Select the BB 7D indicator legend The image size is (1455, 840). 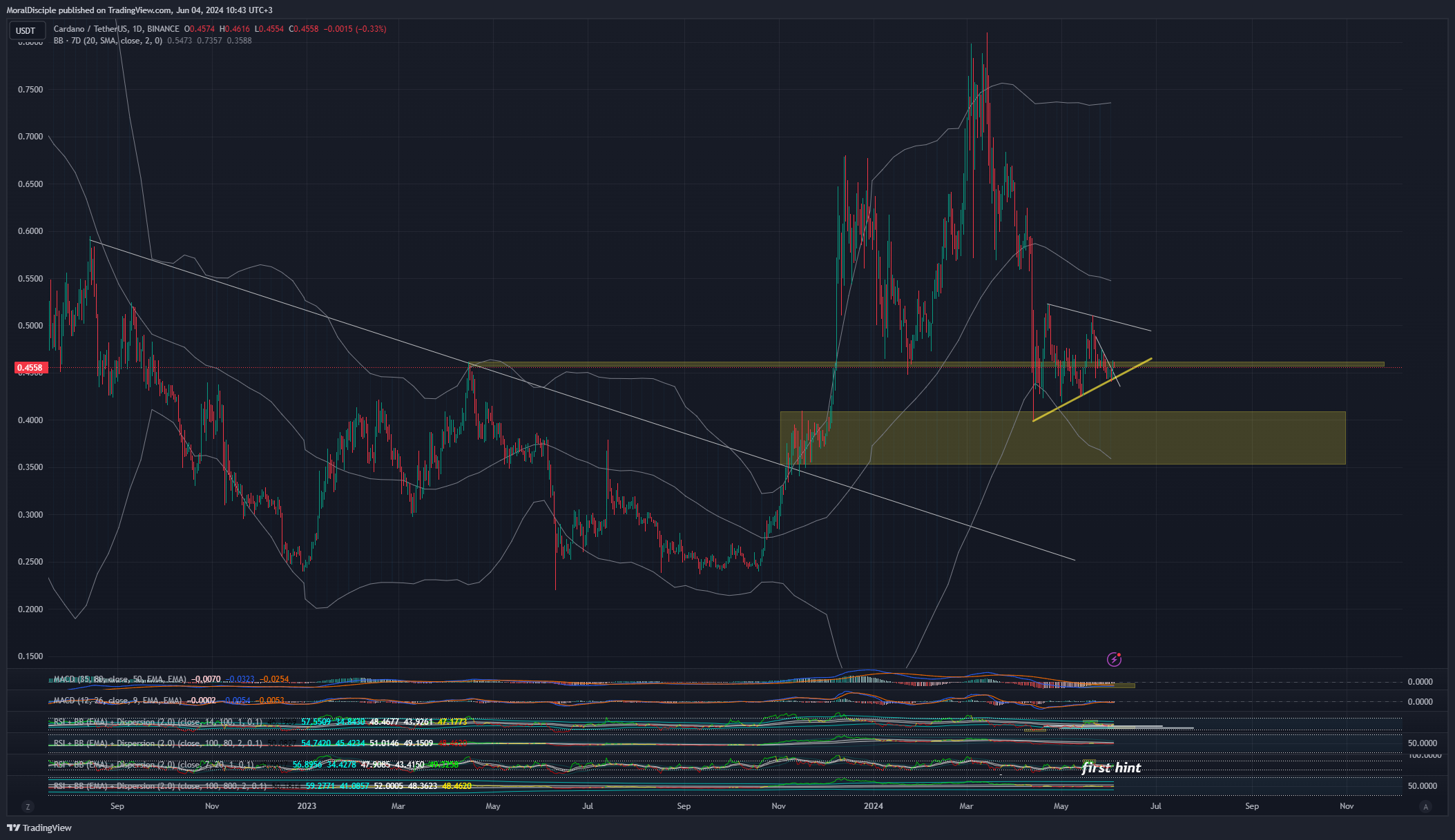coord(108,41)
